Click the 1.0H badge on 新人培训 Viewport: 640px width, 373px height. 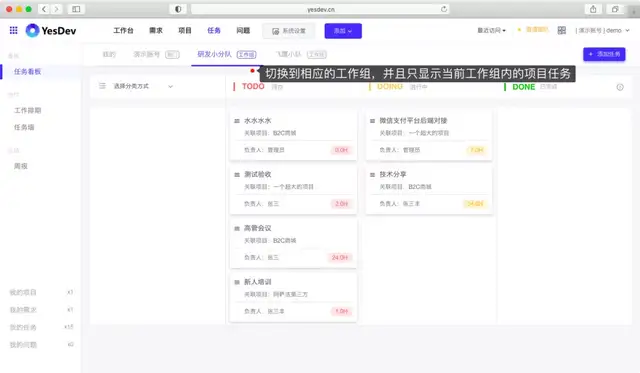[x=341, y=311]
